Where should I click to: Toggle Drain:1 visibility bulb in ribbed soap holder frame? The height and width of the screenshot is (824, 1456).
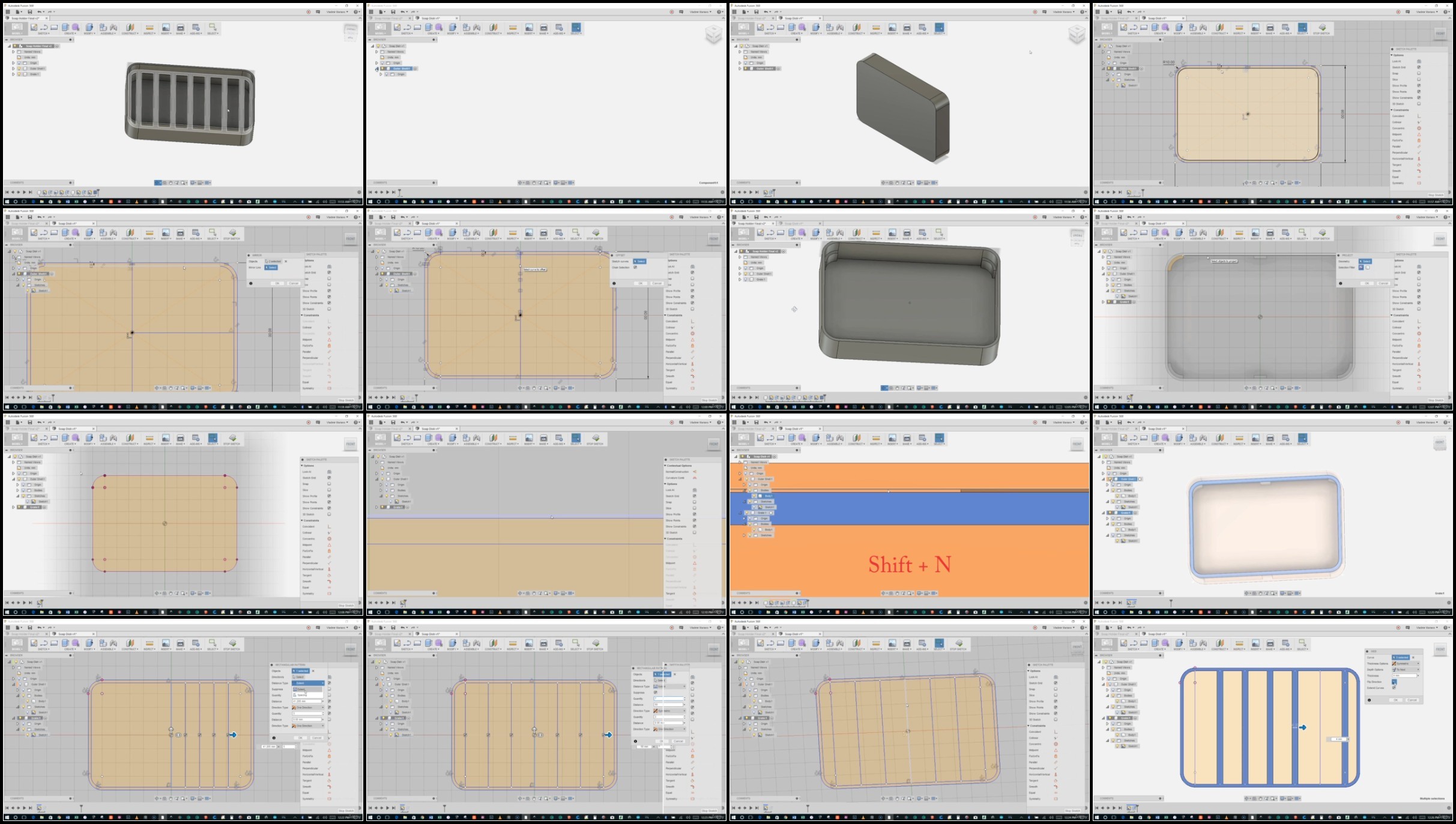coord(19,74)
